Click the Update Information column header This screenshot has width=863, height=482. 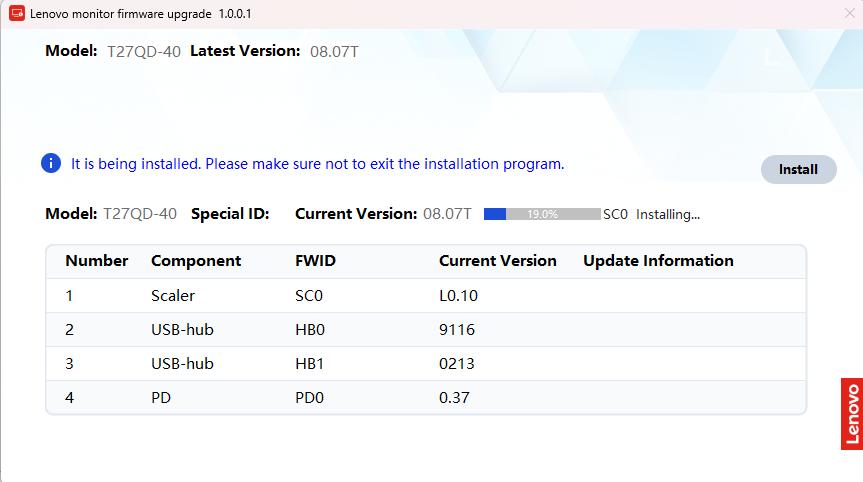pos(658,261)
